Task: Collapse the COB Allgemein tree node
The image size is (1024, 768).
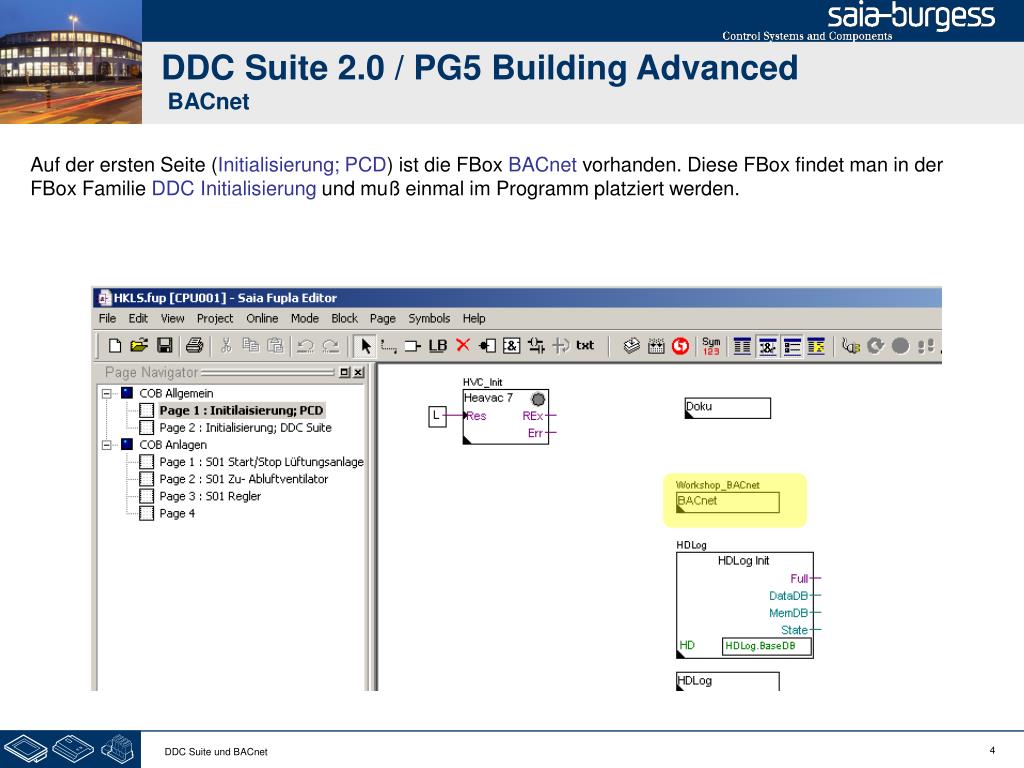Action: (x=106, y=393)
